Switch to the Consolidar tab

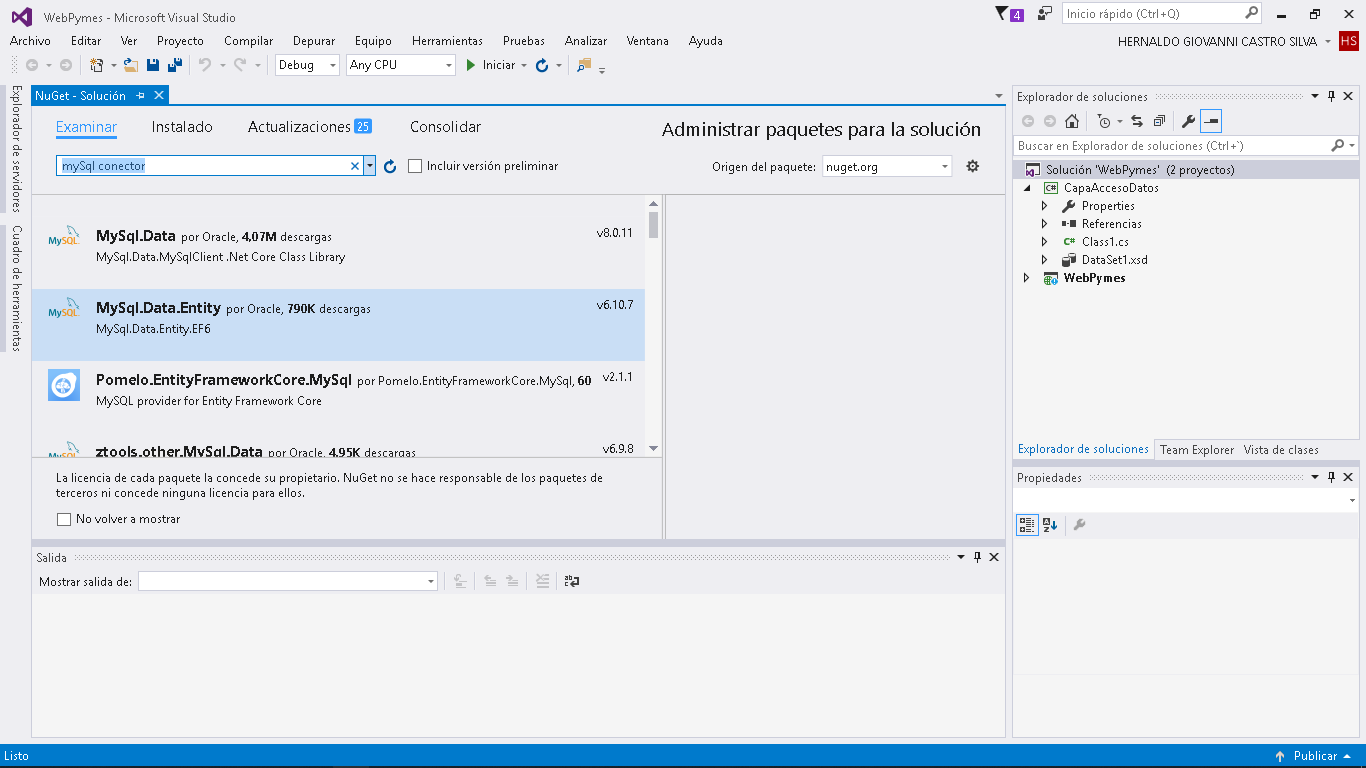click(x=445, y=127)
